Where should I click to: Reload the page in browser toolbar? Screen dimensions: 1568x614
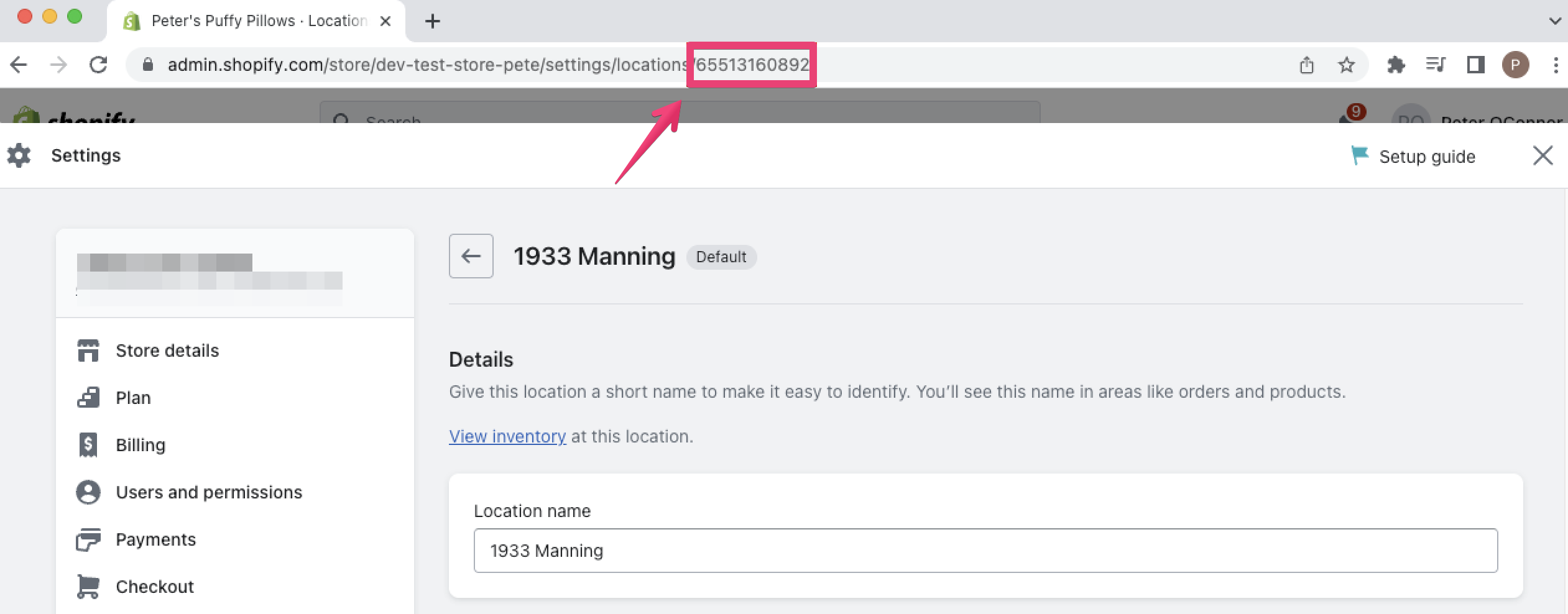coord(98,65)
